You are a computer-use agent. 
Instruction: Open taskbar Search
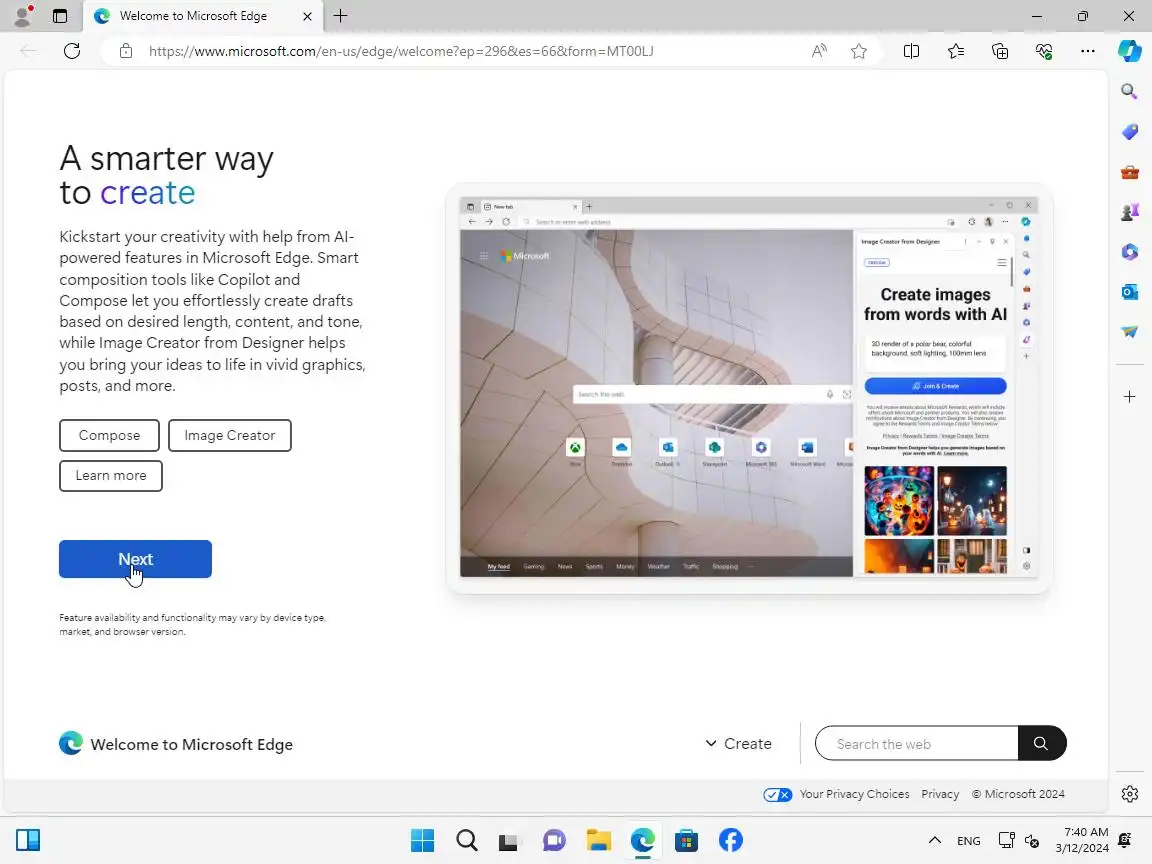467,840
